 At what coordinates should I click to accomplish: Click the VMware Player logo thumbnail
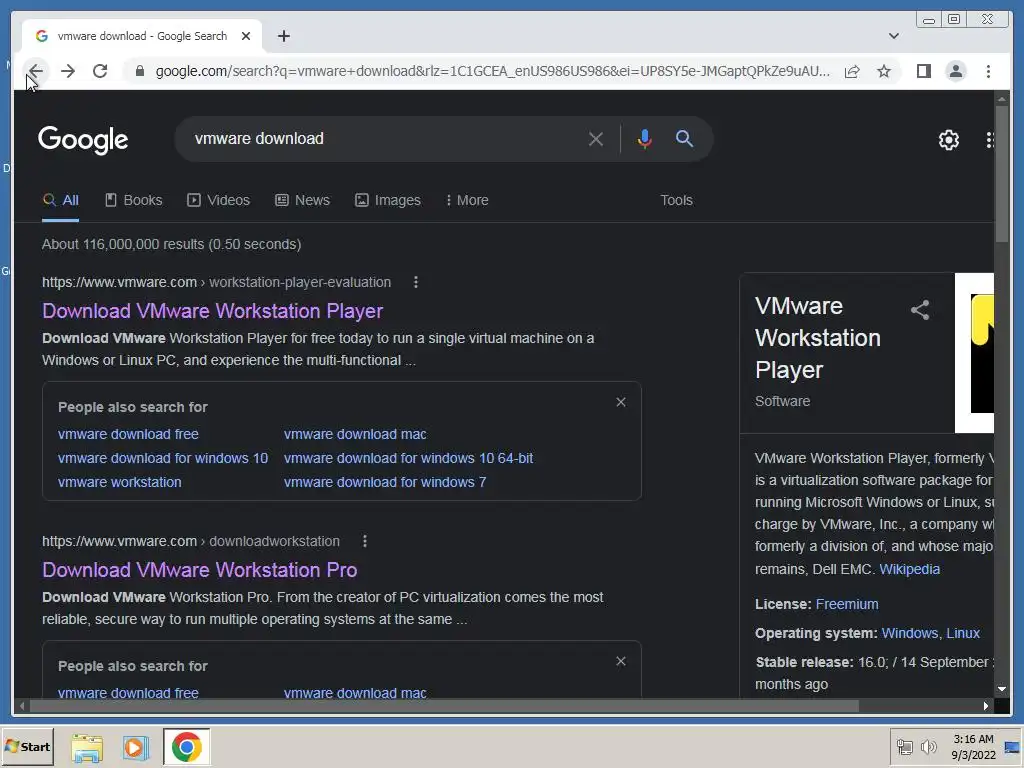click(x=974, y=353)
